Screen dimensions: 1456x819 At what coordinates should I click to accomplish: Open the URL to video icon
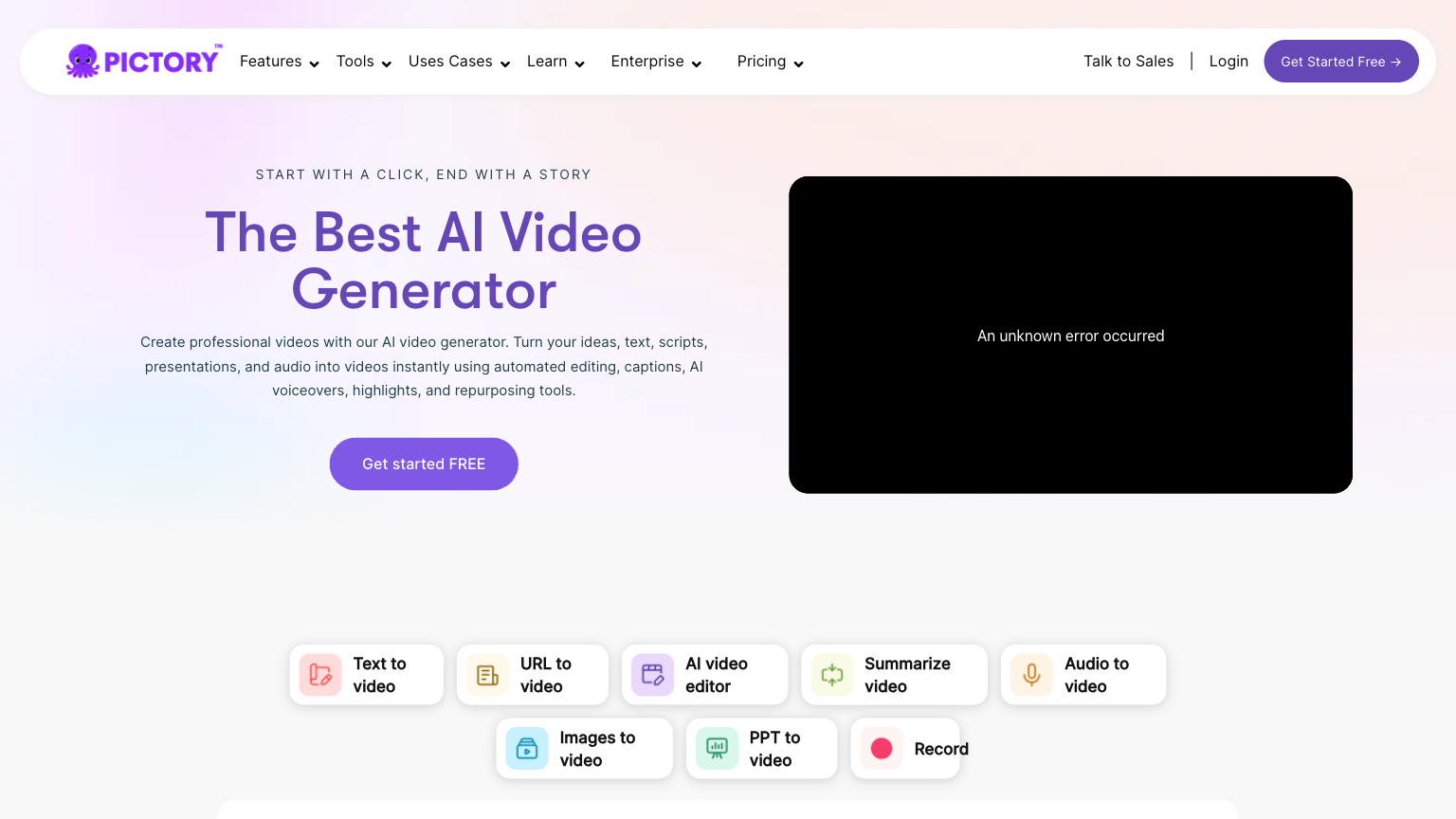click(x=487, y=675)
